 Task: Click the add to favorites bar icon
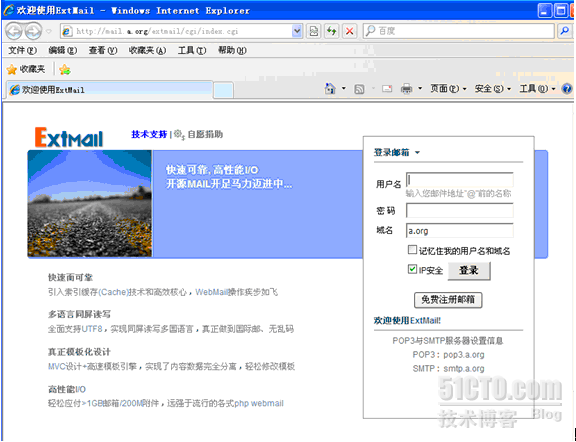pyautogui.click(x=65, y=69)
